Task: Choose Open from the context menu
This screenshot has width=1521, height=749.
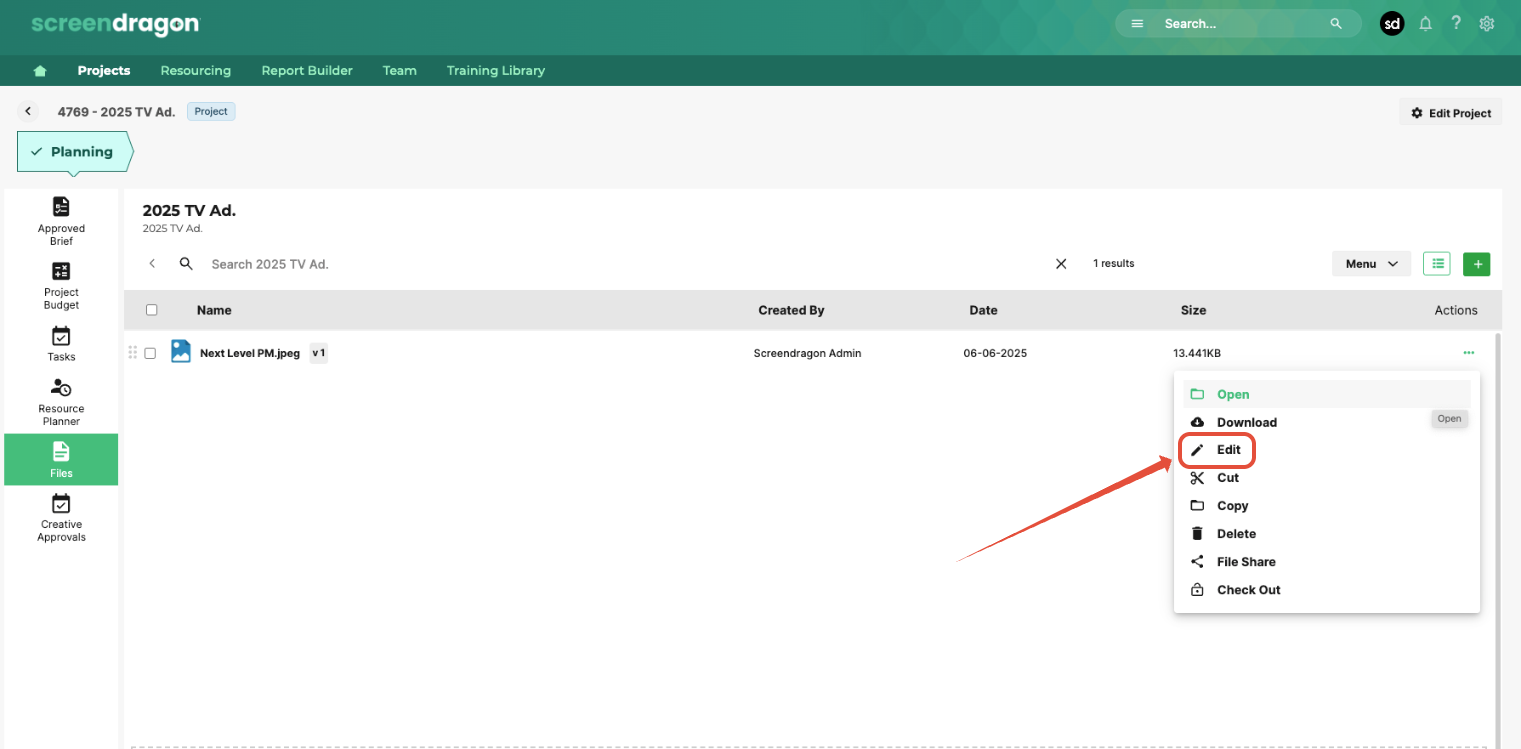Action: click(x=1327, y=394)
